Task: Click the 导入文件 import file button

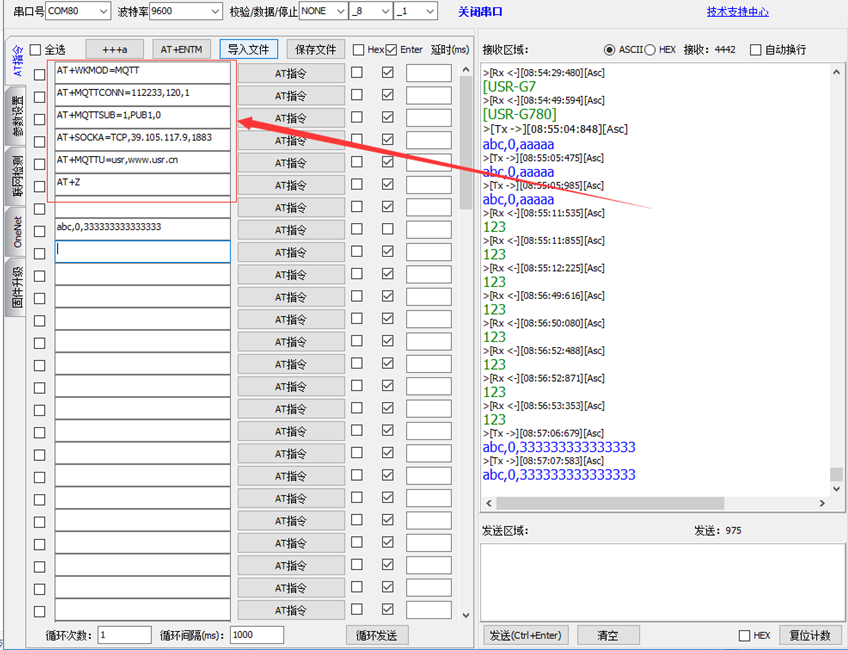Action: coord(249,50)
